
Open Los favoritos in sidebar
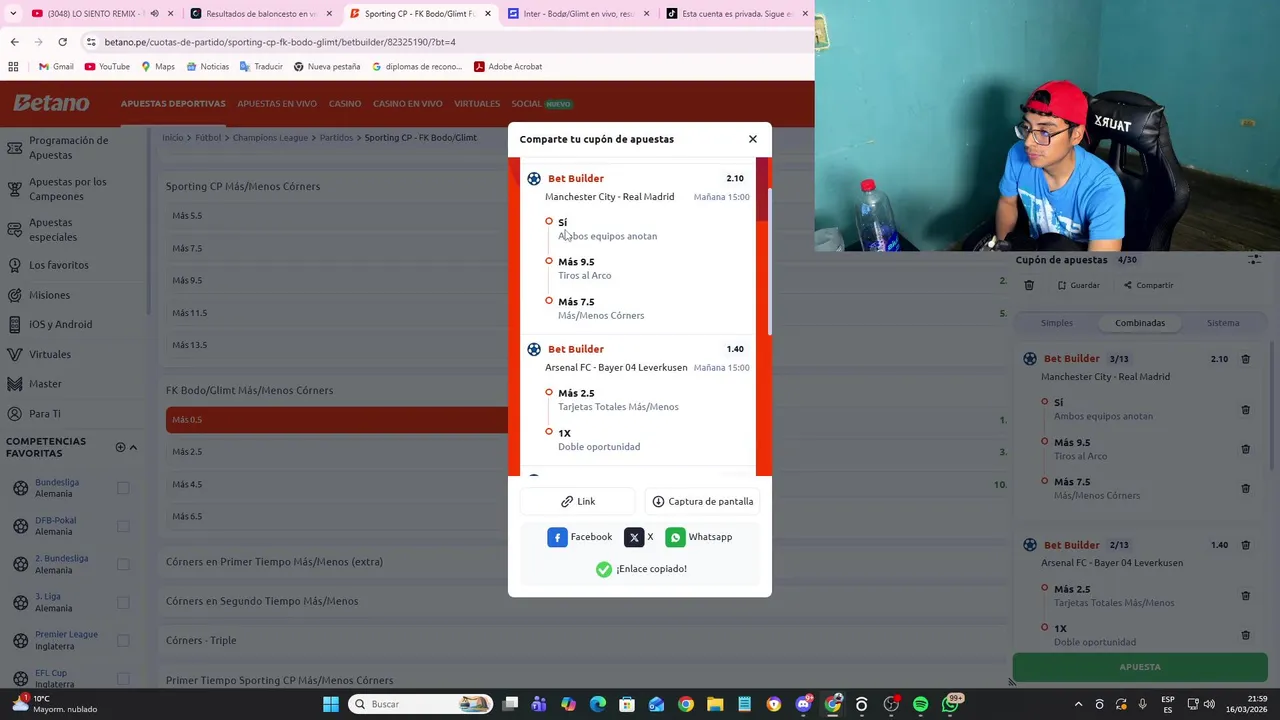point(58,265)
